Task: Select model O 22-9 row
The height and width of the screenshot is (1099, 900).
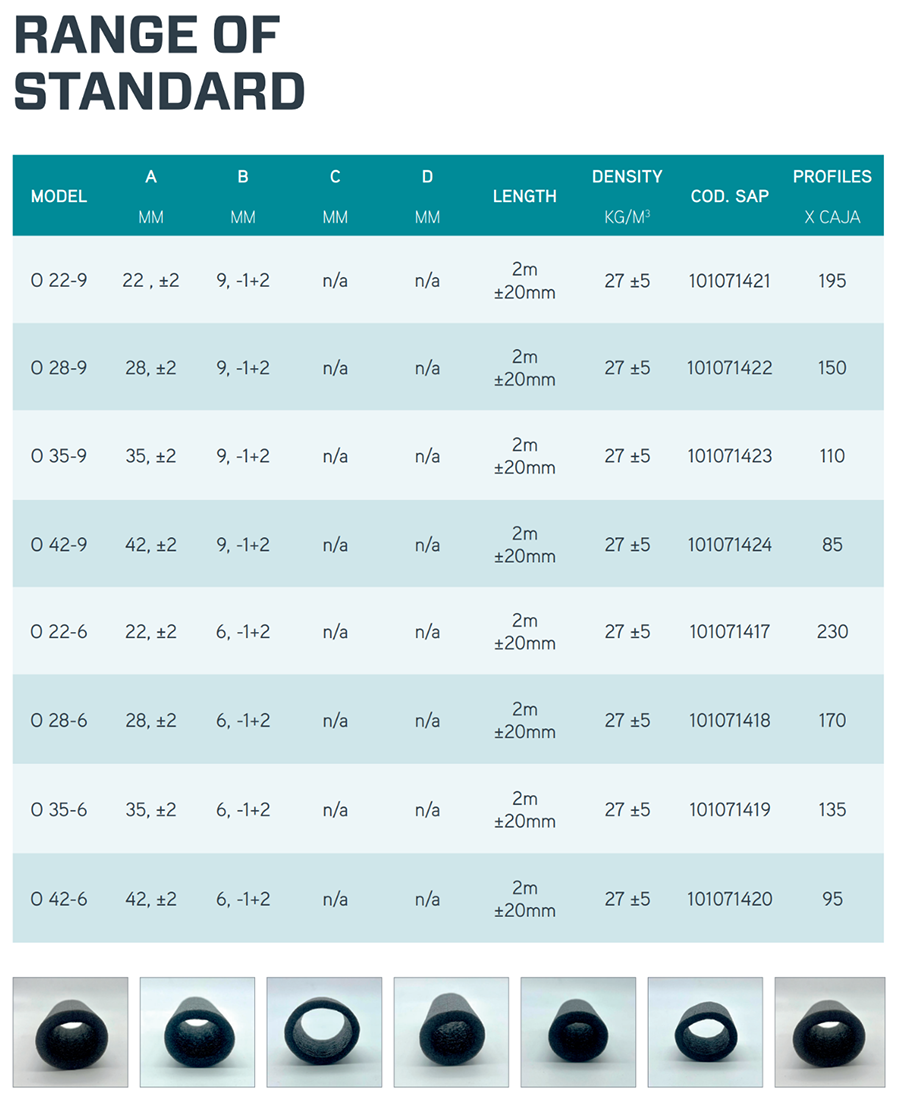Action: click(448, 280)
